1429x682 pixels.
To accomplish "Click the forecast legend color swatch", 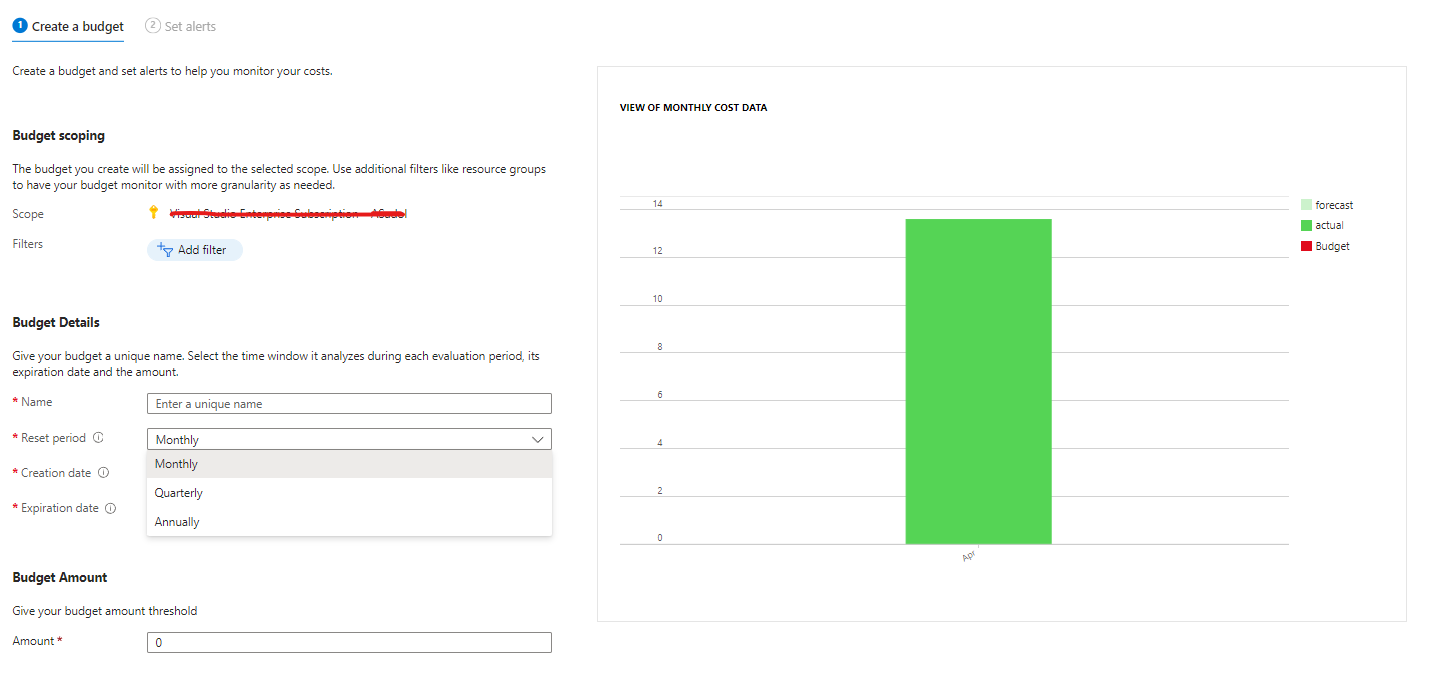I will [x=1307, y=205].
